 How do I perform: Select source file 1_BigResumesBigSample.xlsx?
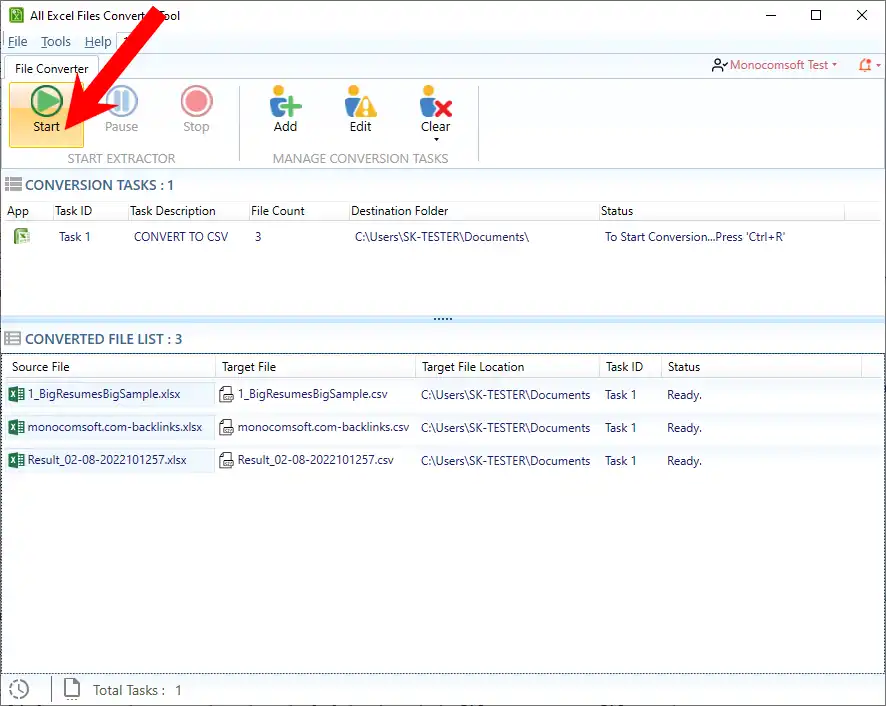104,394
